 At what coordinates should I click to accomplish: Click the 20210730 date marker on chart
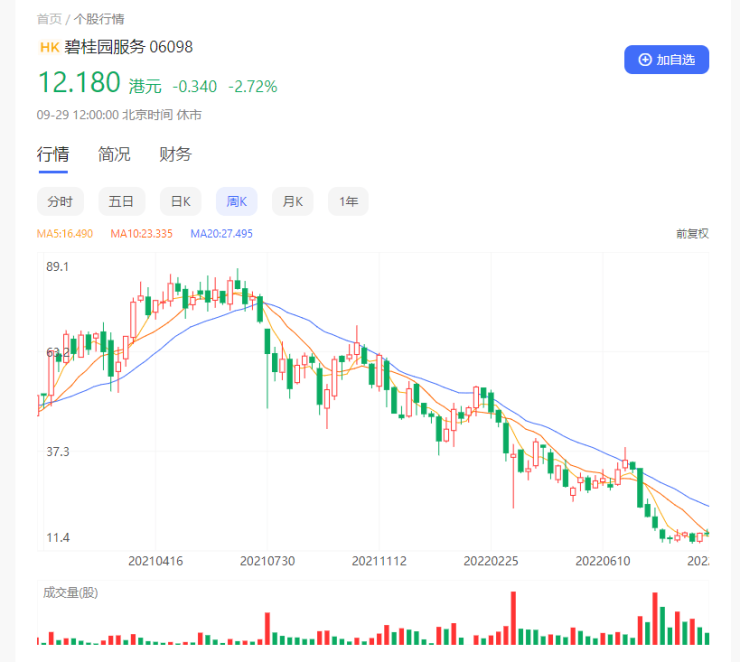268,561
